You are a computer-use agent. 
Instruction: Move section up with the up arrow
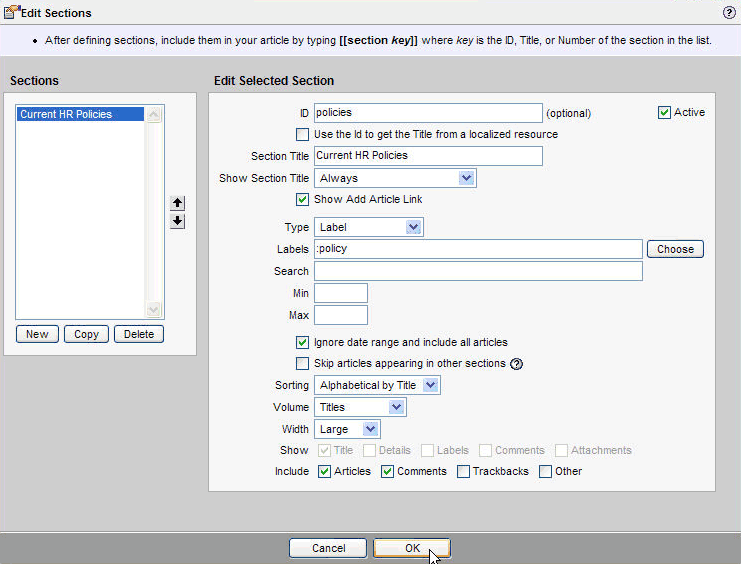178,203
